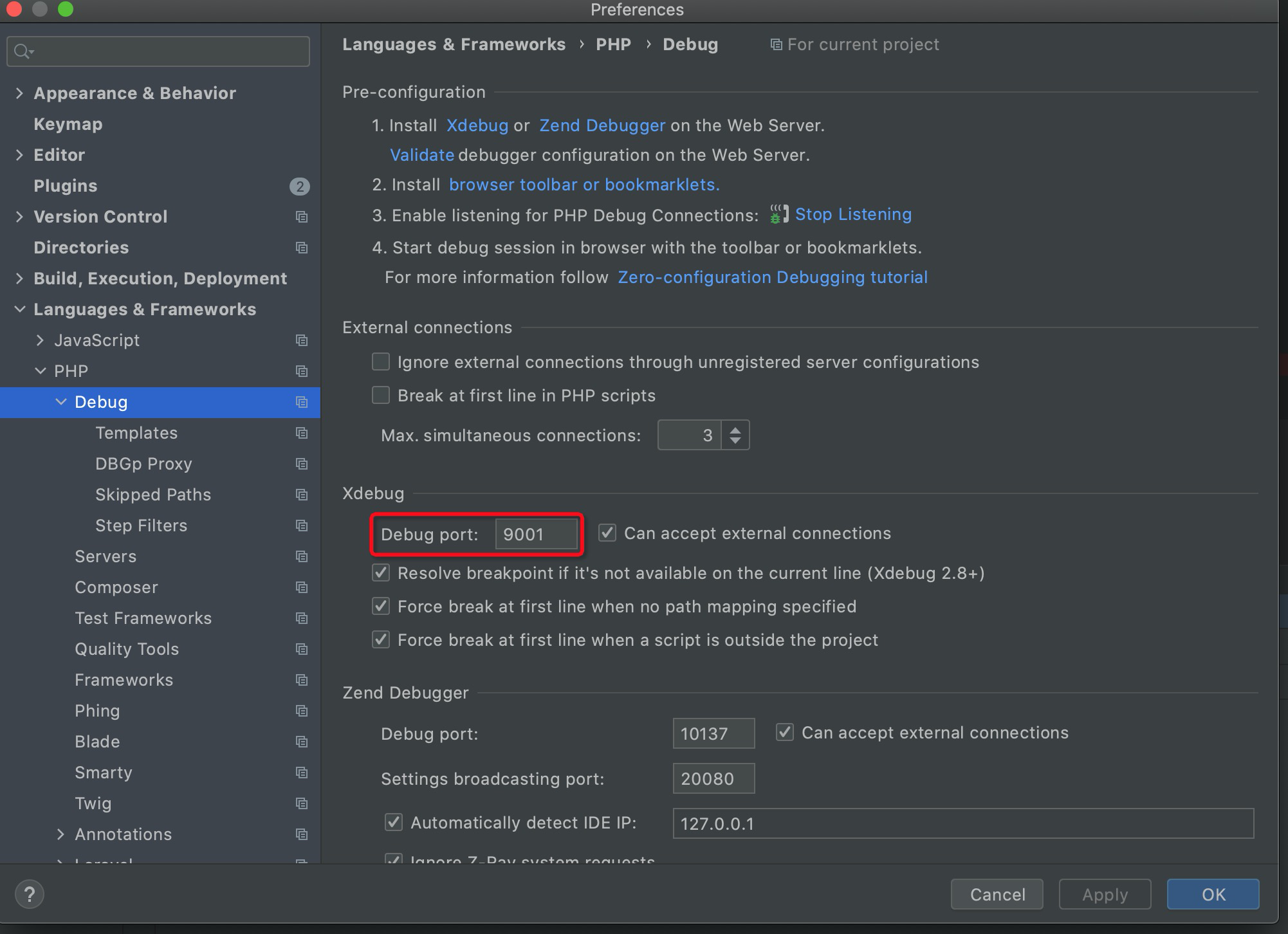The height and width of the screenshot is (934, 1288).
Task: Select DBGp Proxy settings page
Action: coord(143,464)
